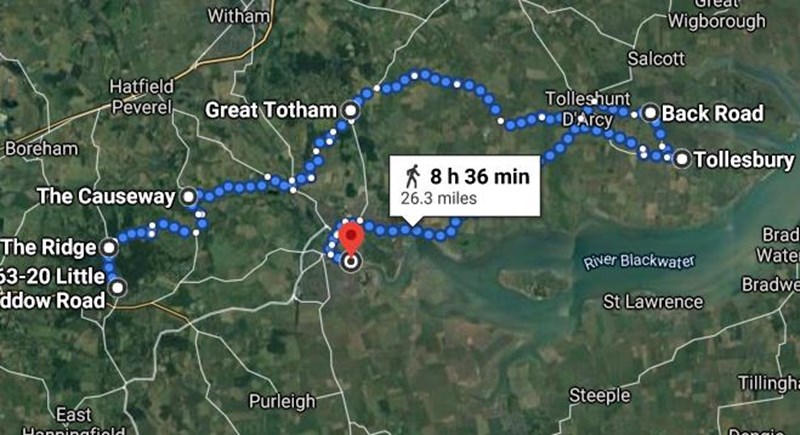800x435 pixels.
Task: Click the River Blackwater label
Action: coord(639,262)
